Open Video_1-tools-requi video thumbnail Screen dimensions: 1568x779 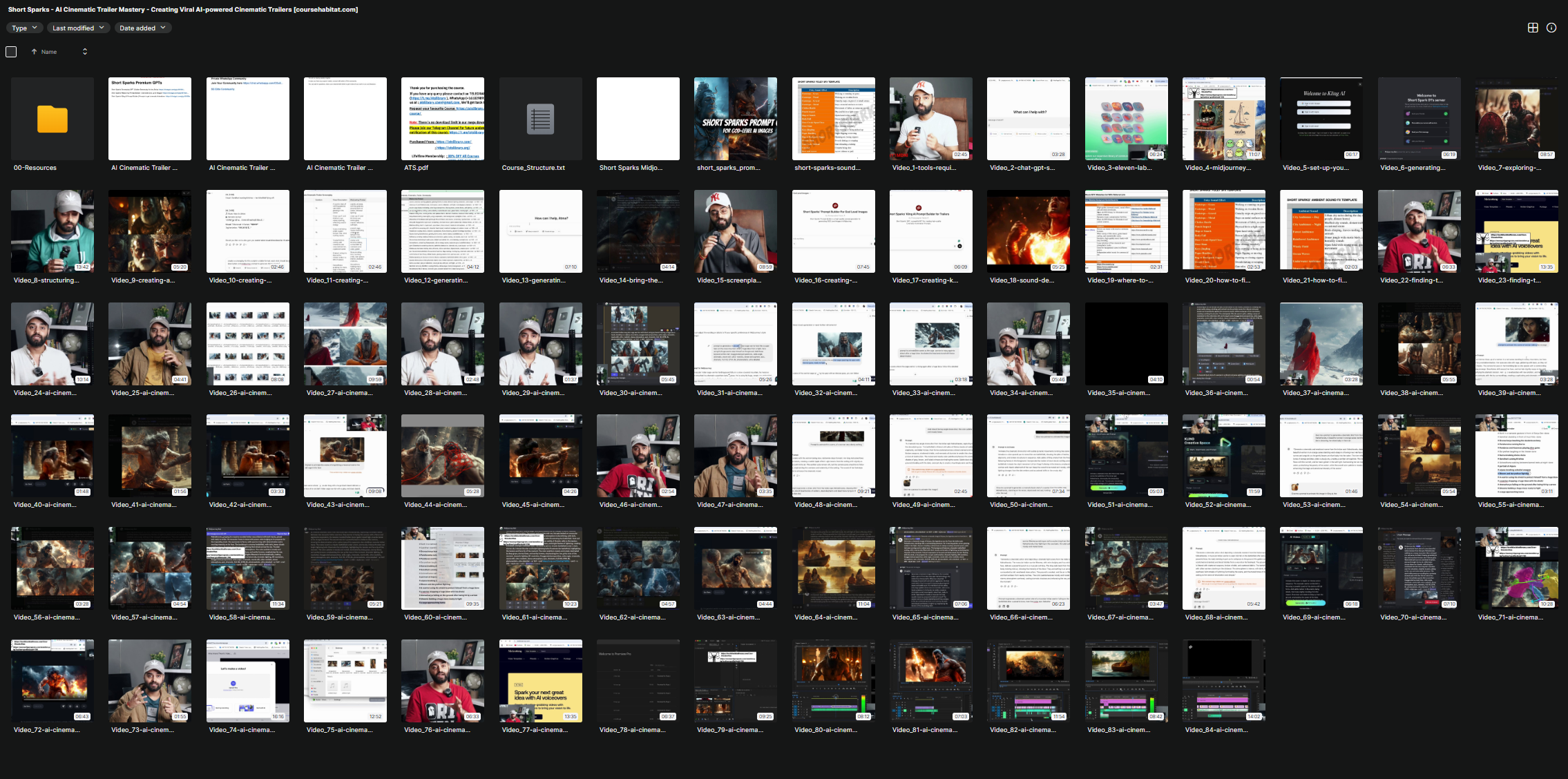click(x=930, y=119)
